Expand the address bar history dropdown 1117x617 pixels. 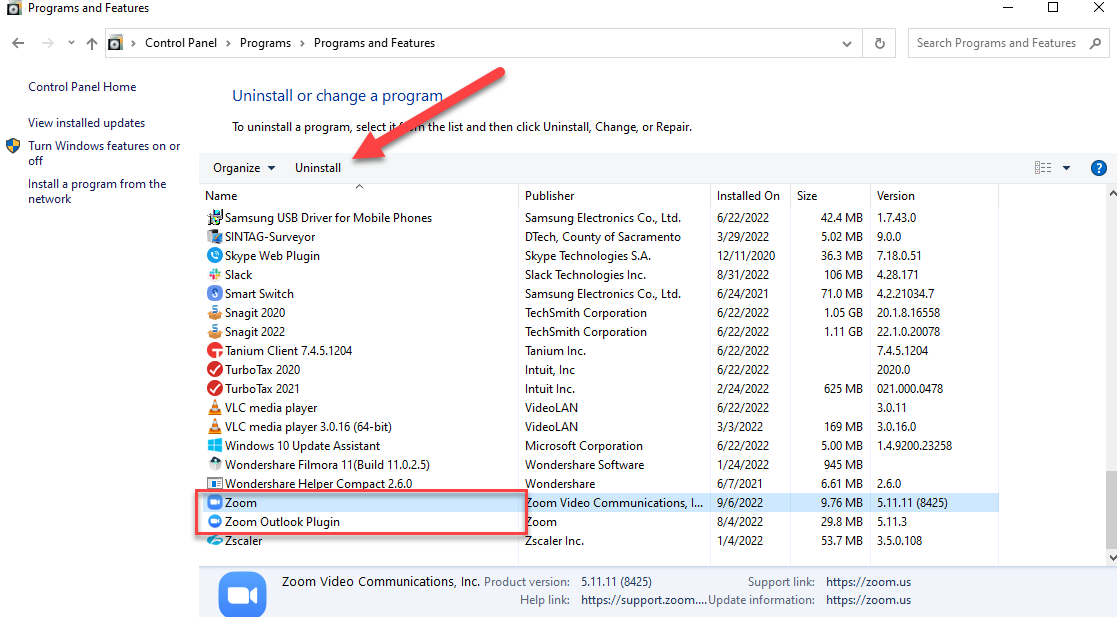(x=847, y=43)
